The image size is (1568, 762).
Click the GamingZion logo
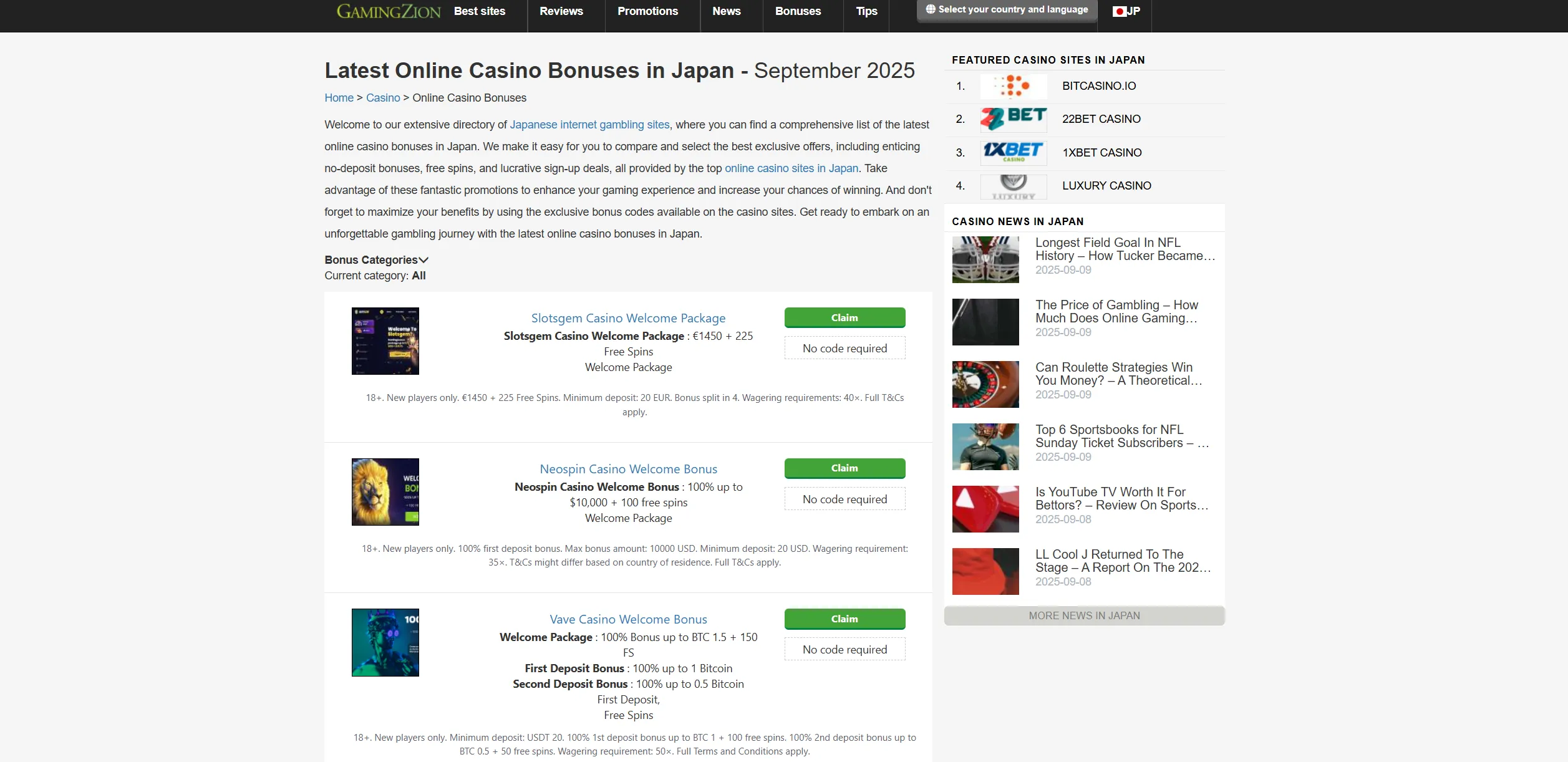coord(388,11)
